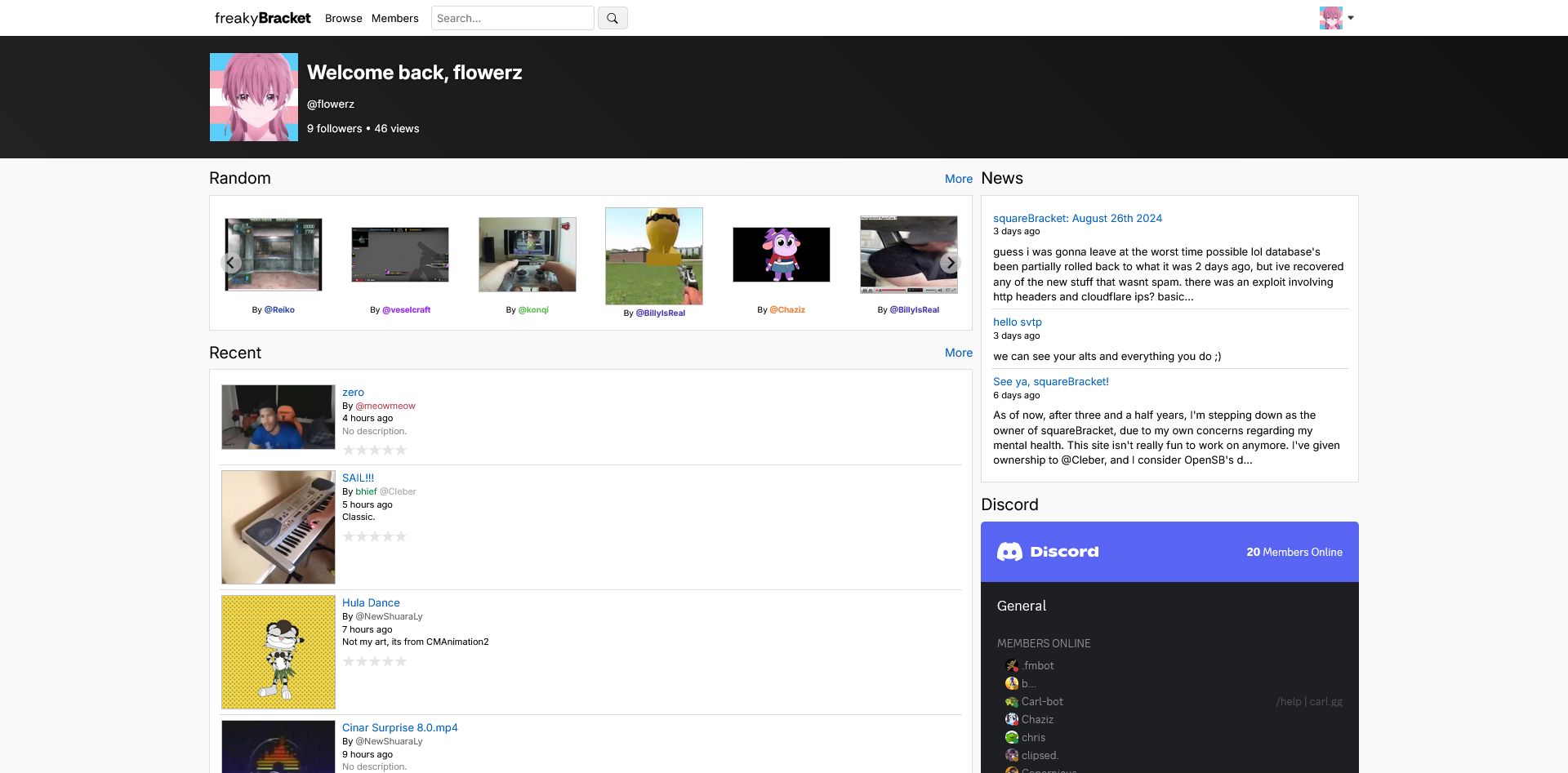Go to previous Random carousel items
Screen dimensions: 1568x773
230,263
